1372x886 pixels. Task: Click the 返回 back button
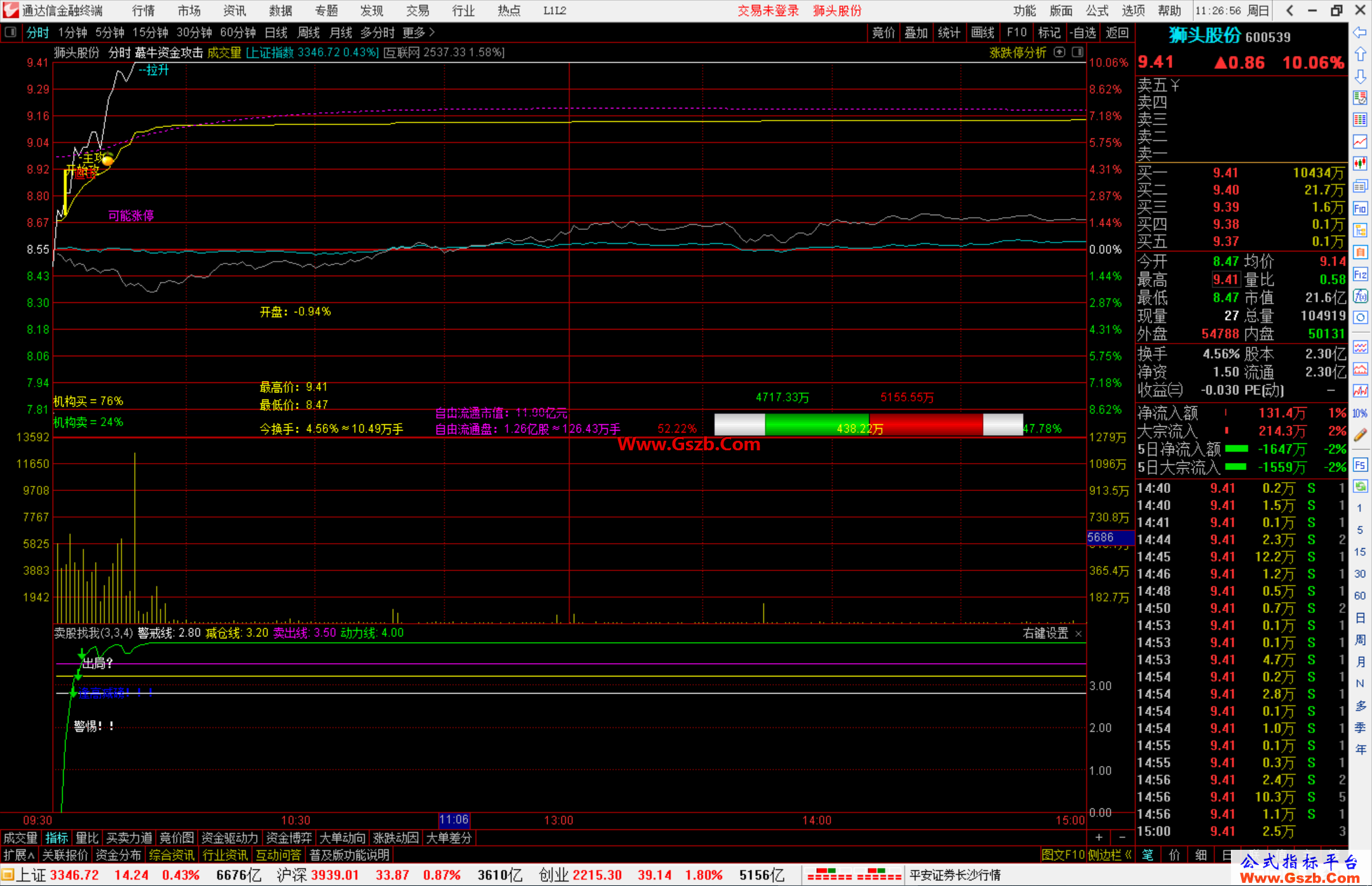point(1117,32)
